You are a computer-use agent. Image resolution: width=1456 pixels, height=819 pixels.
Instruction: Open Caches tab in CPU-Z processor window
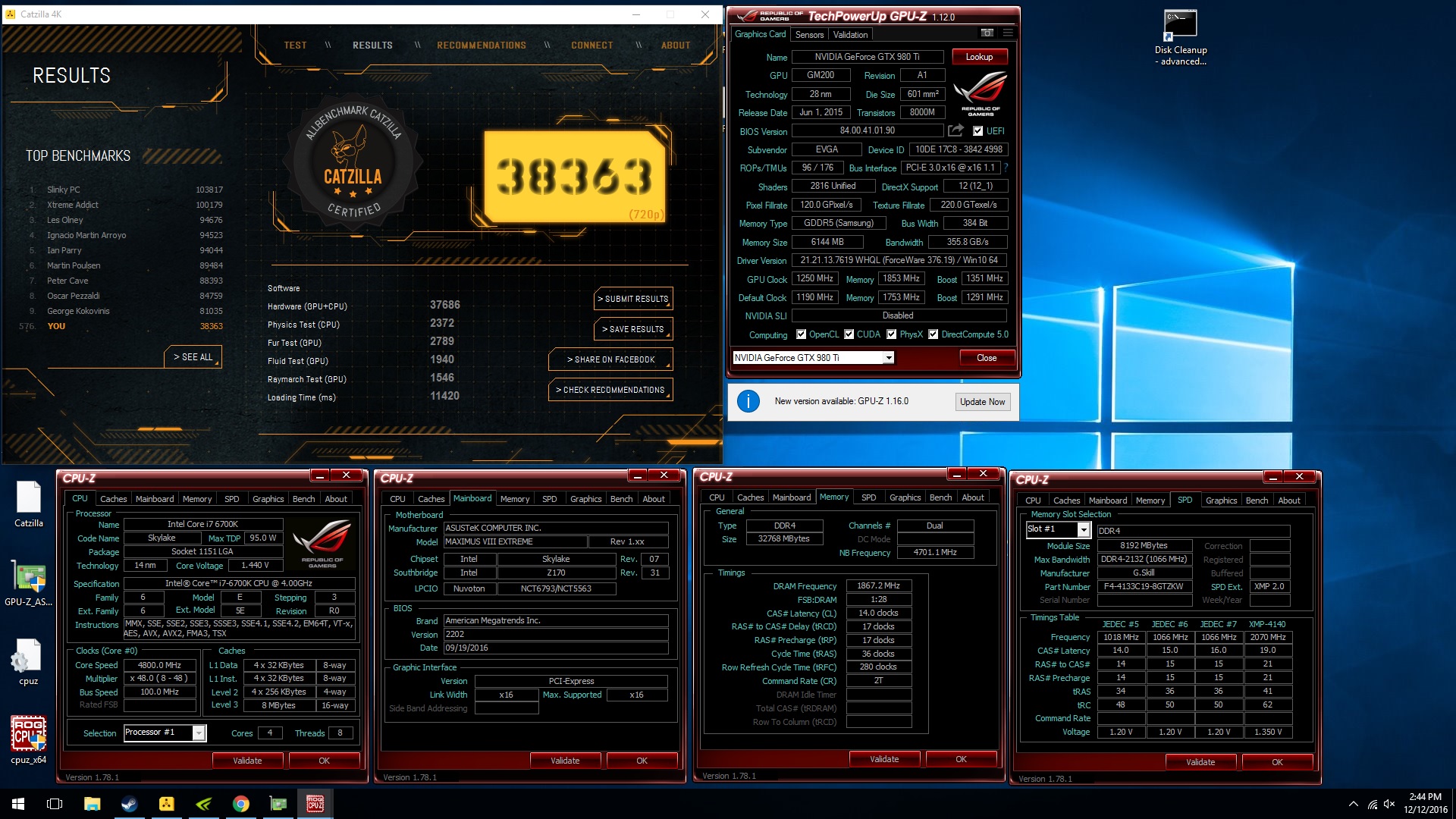coord(114,499)
